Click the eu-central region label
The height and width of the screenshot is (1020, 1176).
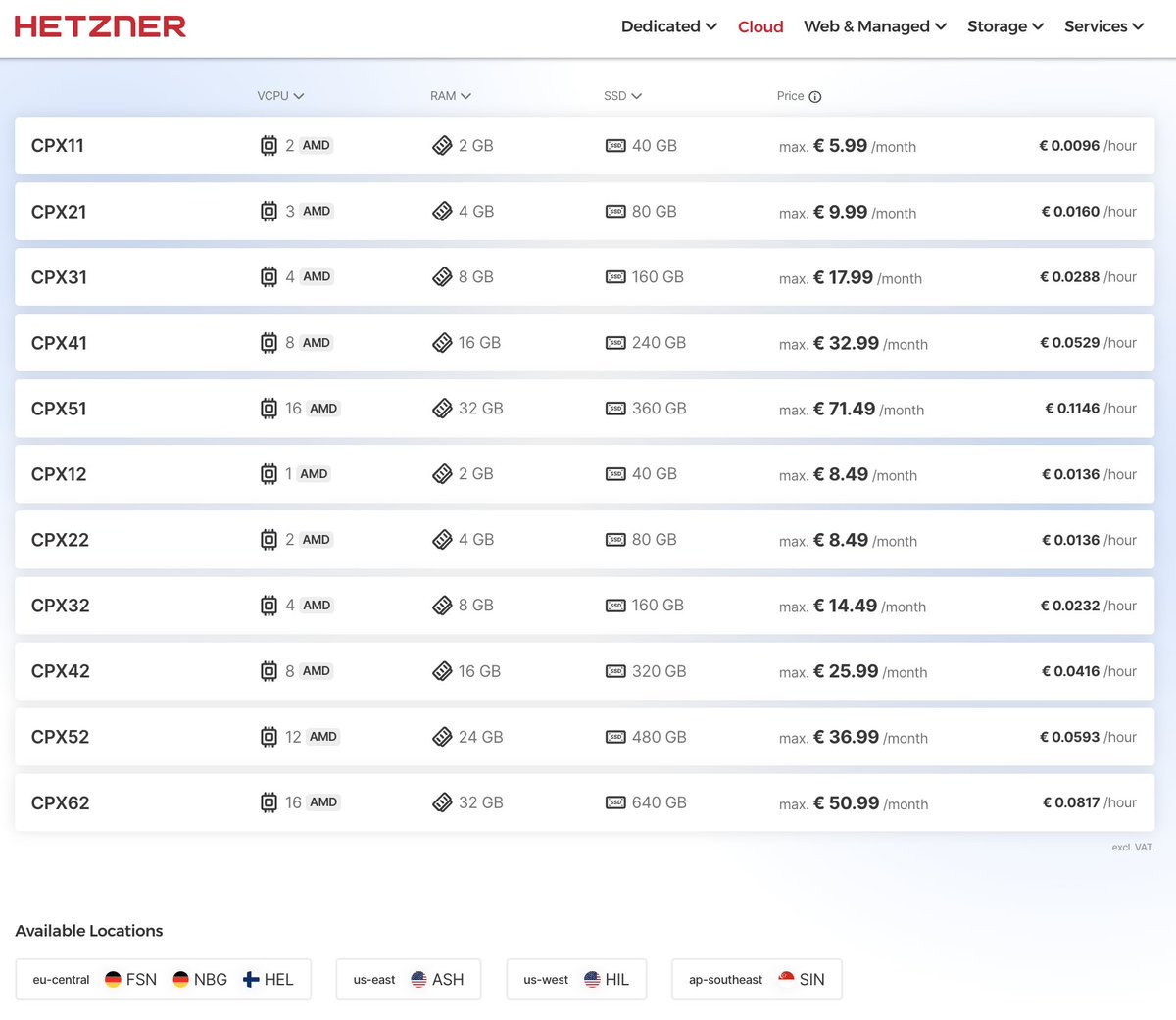pyautogui.click(x=61, y=980)
